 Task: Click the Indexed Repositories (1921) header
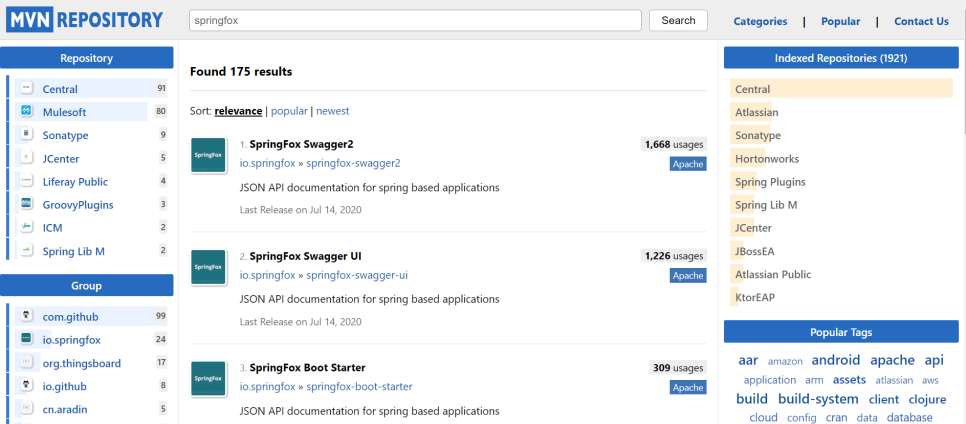[841, 58]
